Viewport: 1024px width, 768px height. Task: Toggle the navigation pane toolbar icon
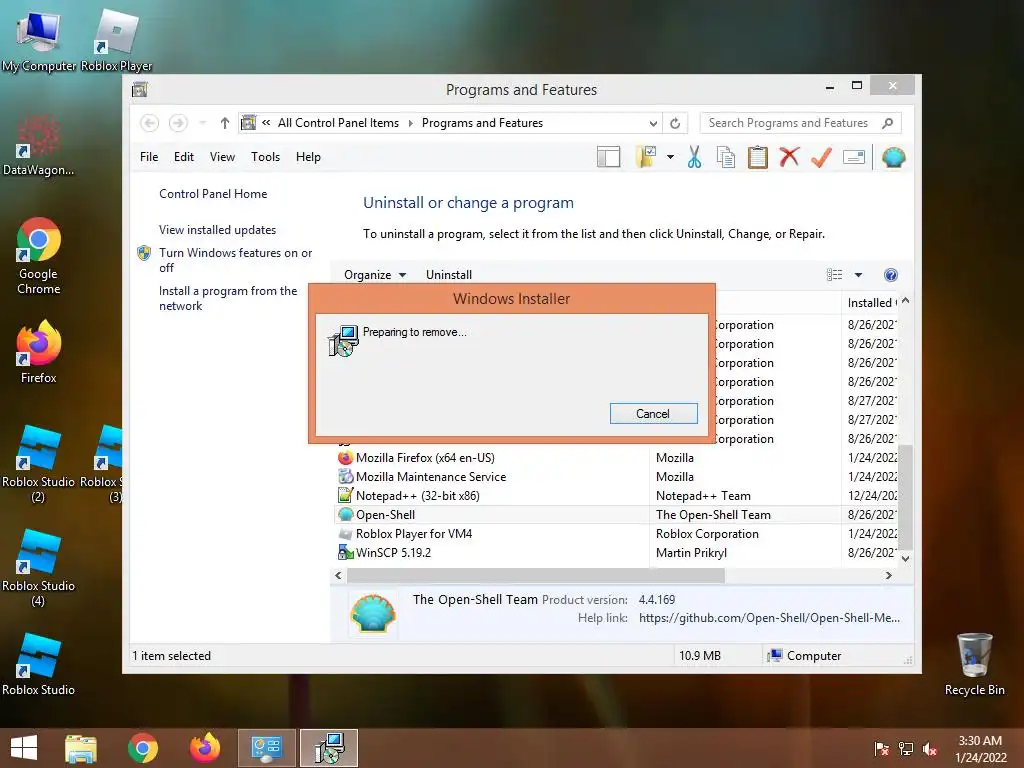pos(608,157)
